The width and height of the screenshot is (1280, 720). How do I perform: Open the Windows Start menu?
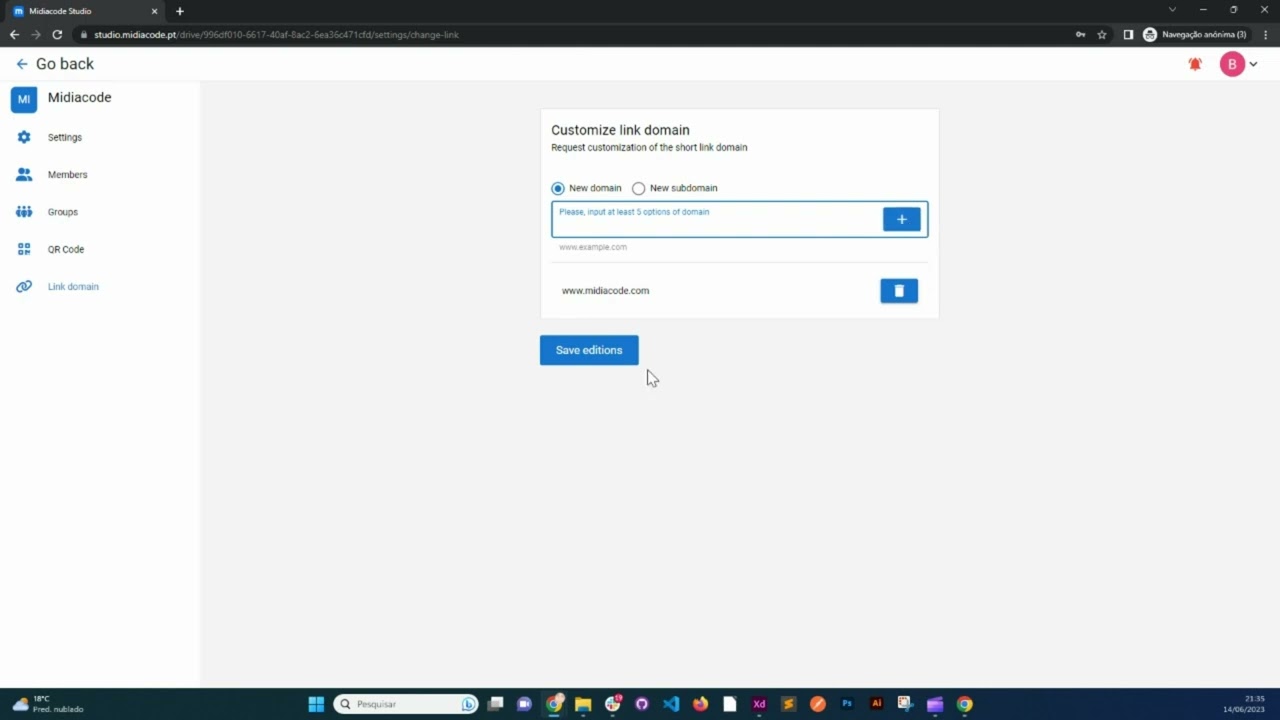click(x=316, y=704)
